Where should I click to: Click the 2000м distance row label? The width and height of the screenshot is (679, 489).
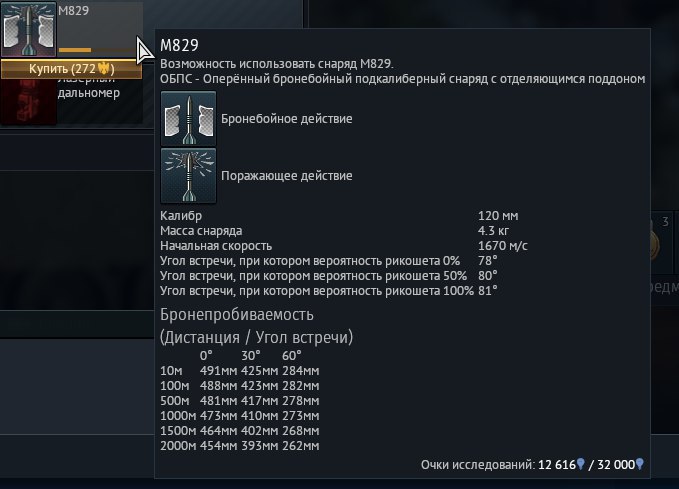click(x=176, y=445)
